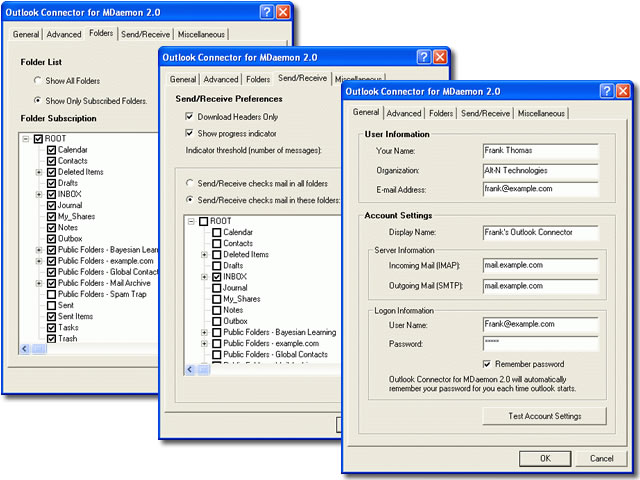Select Notes in Folder Subscription tree

pyautogui.click(x=68, y=227)
